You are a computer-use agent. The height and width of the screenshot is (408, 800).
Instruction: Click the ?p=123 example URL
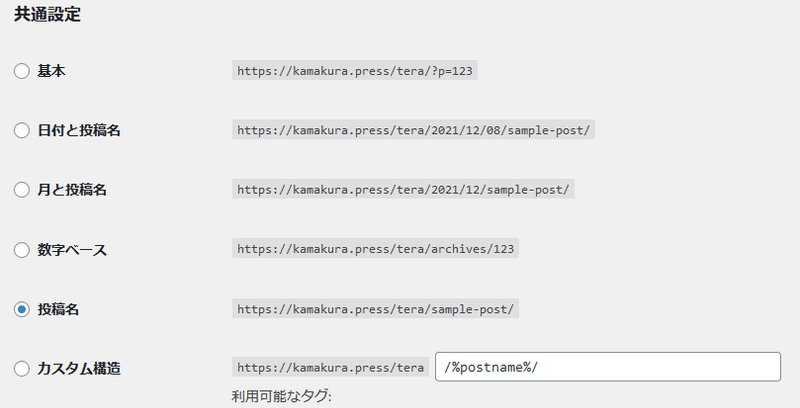click(x=355, y=70)
